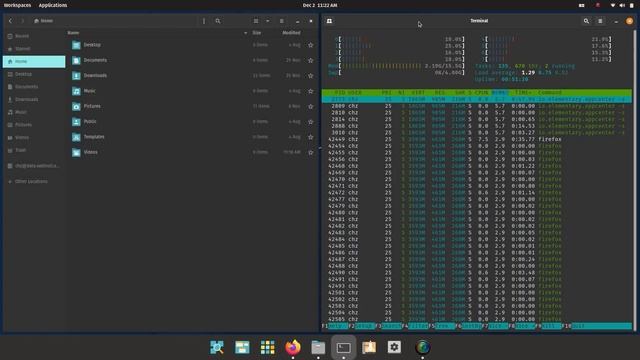Image resolution: width=640 pixels, height=360 pixels.
Task: Star the Music folder
Action: [311, 91]
